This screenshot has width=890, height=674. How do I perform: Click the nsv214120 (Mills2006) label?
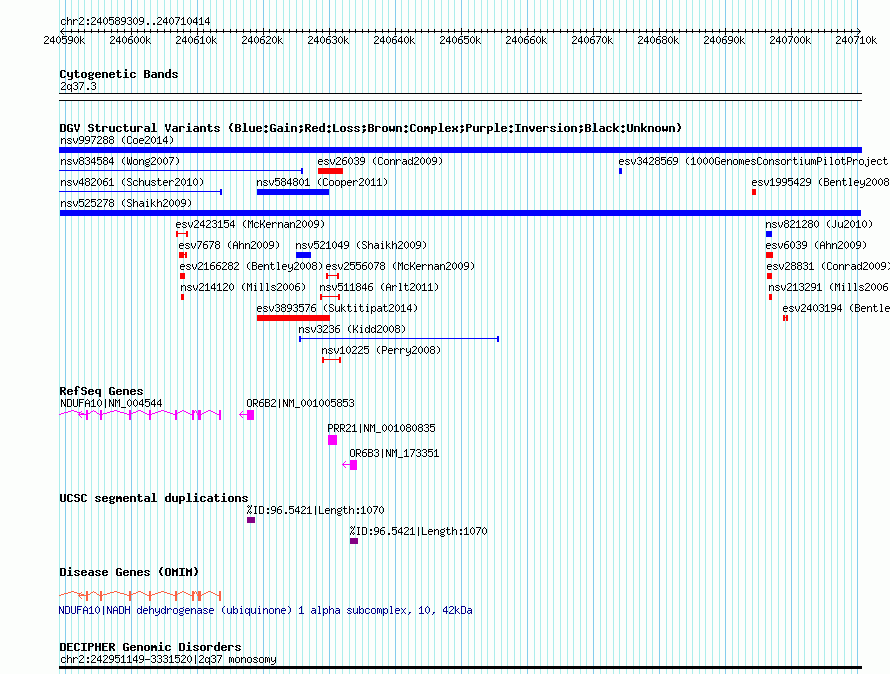[243, 287]
